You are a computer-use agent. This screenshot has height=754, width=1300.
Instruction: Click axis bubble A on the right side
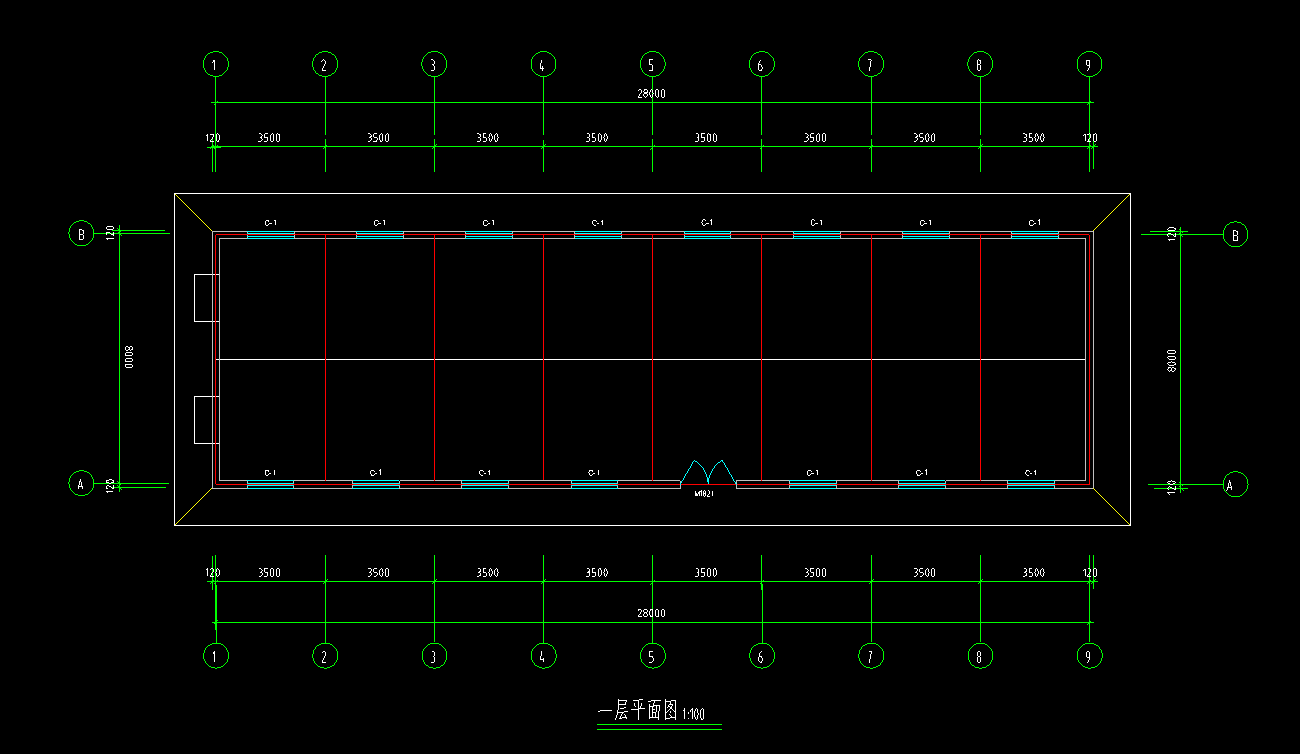(1235, 485)
